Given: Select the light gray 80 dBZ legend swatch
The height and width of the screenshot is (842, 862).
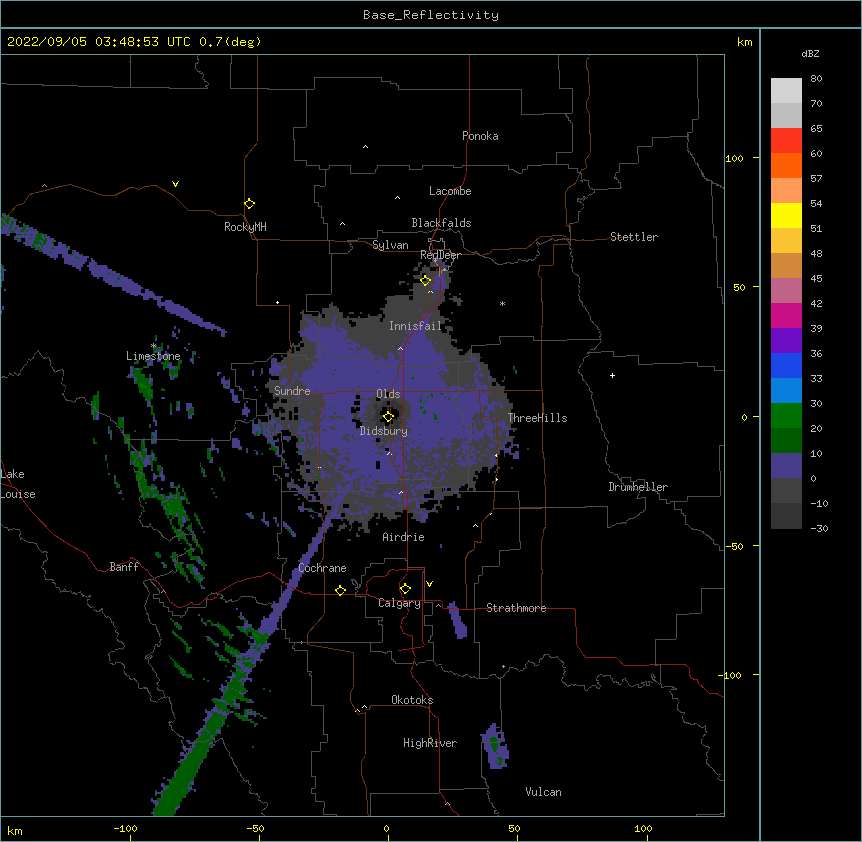Looking at the screenshot, I should (x=786, y=91).
